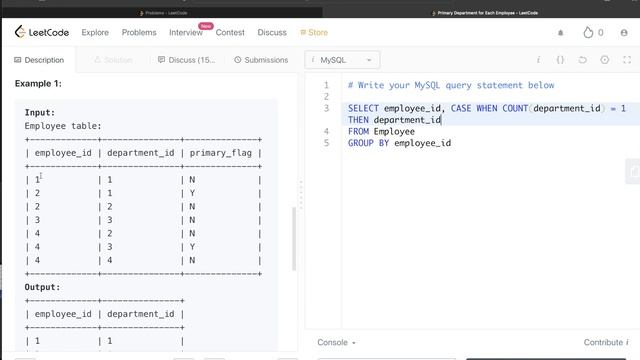The image size is (640, 360).
Task: Click the 'Example 1:' heading
Action: [x=38, y=84]
